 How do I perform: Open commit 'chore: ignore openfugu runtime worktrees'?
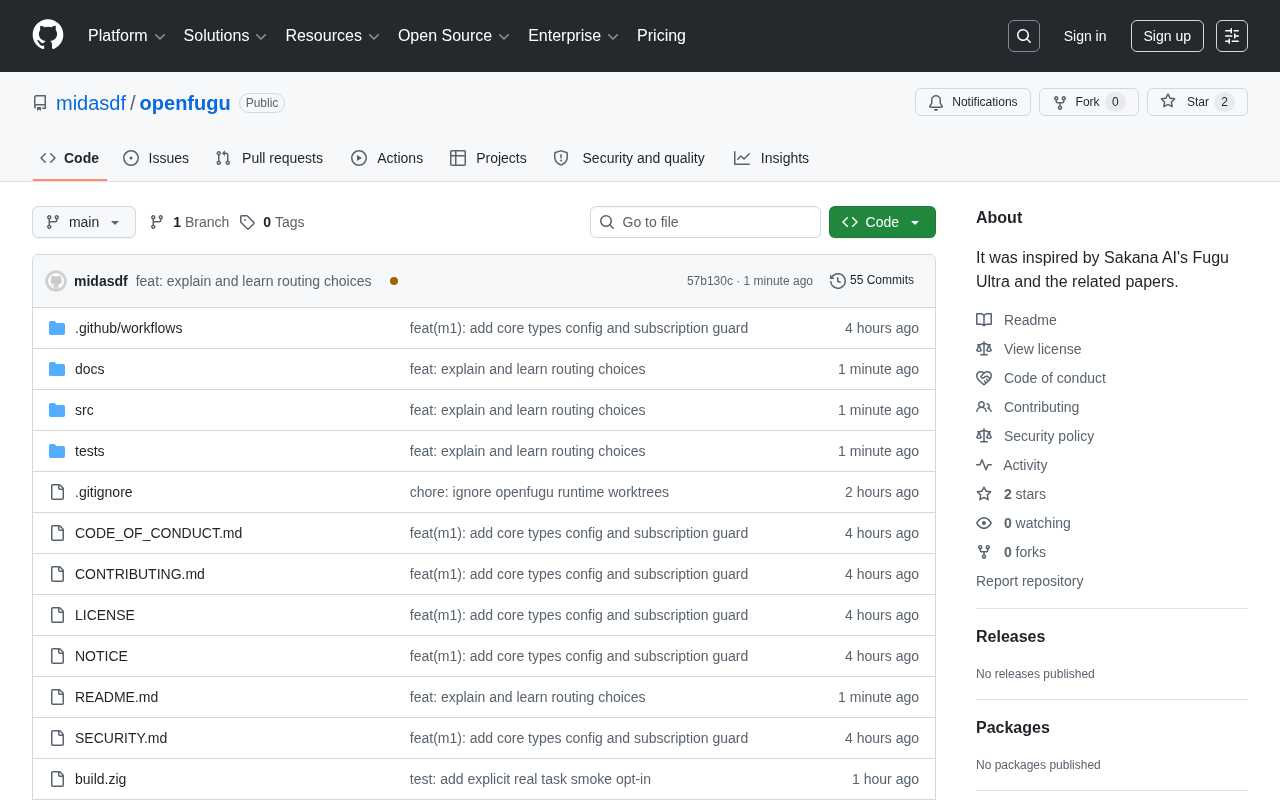[x=539, y=492]
